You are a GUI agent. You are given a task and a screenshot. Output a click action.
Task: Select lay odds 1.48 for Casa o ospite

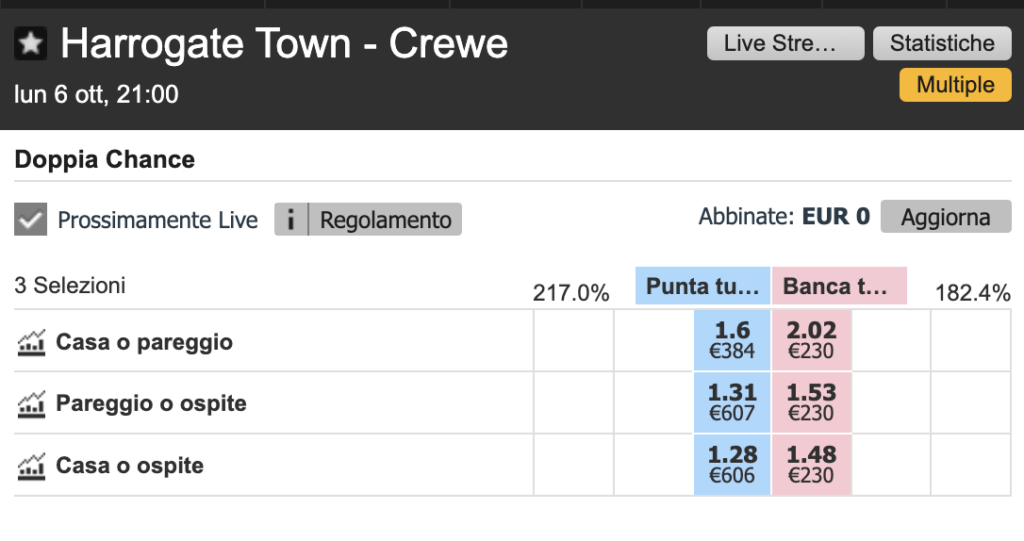point(811,465)
